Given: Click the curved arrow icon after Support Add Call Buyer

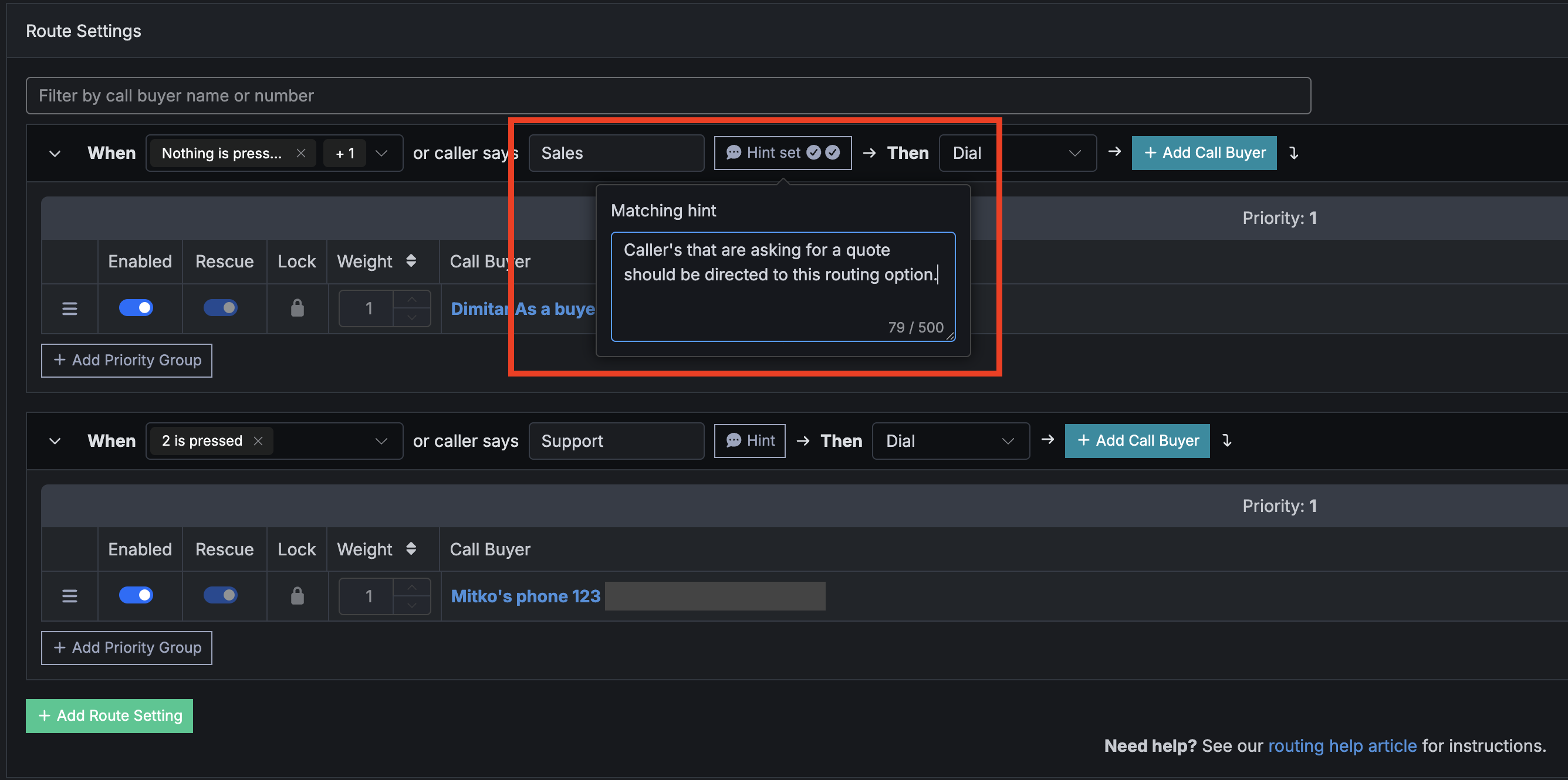Looking at the screenshot, I should pyautogui.click(x=1226, y=440).
